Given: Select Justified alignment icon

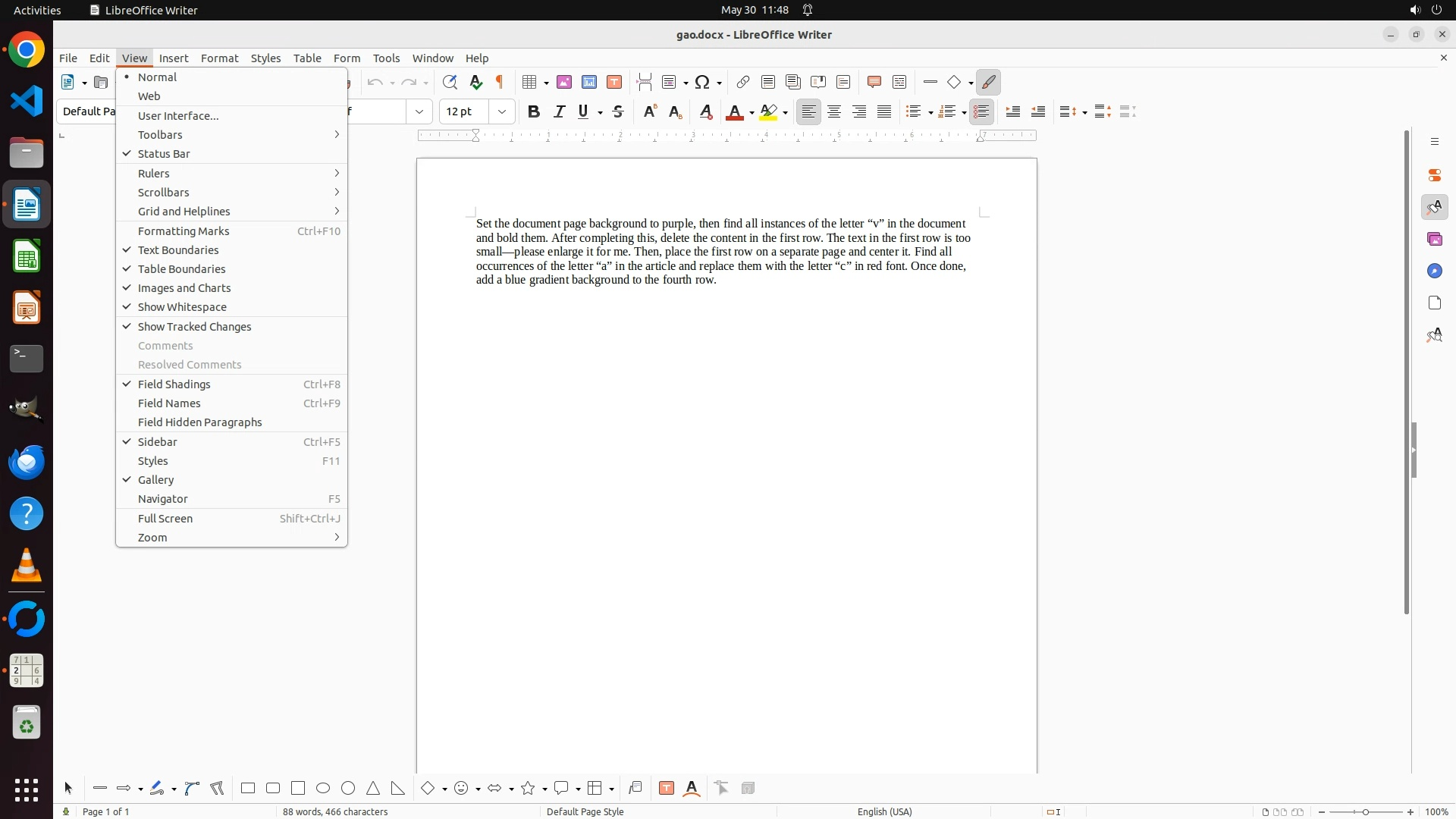Looking at the screenshot, I should tap(884, 111).
